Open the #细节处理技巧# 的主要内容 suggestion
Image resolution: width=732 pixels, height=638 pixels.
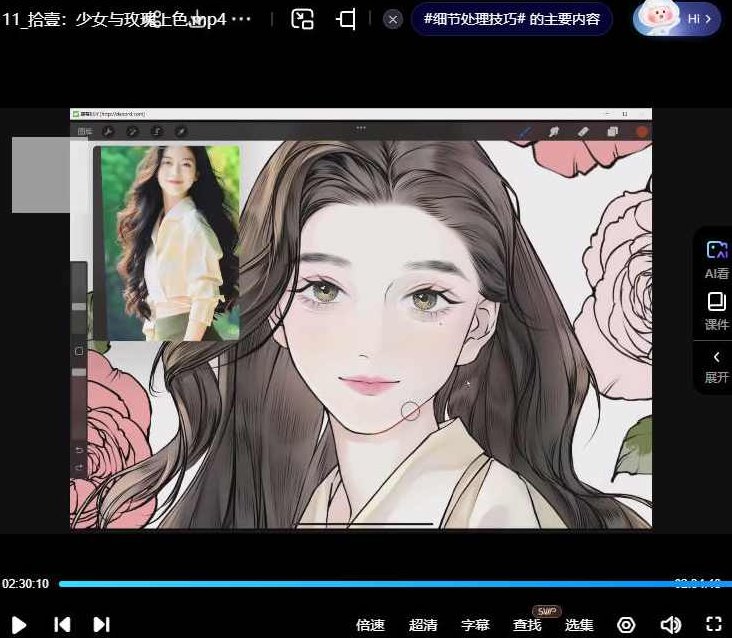tap(512, 19)
